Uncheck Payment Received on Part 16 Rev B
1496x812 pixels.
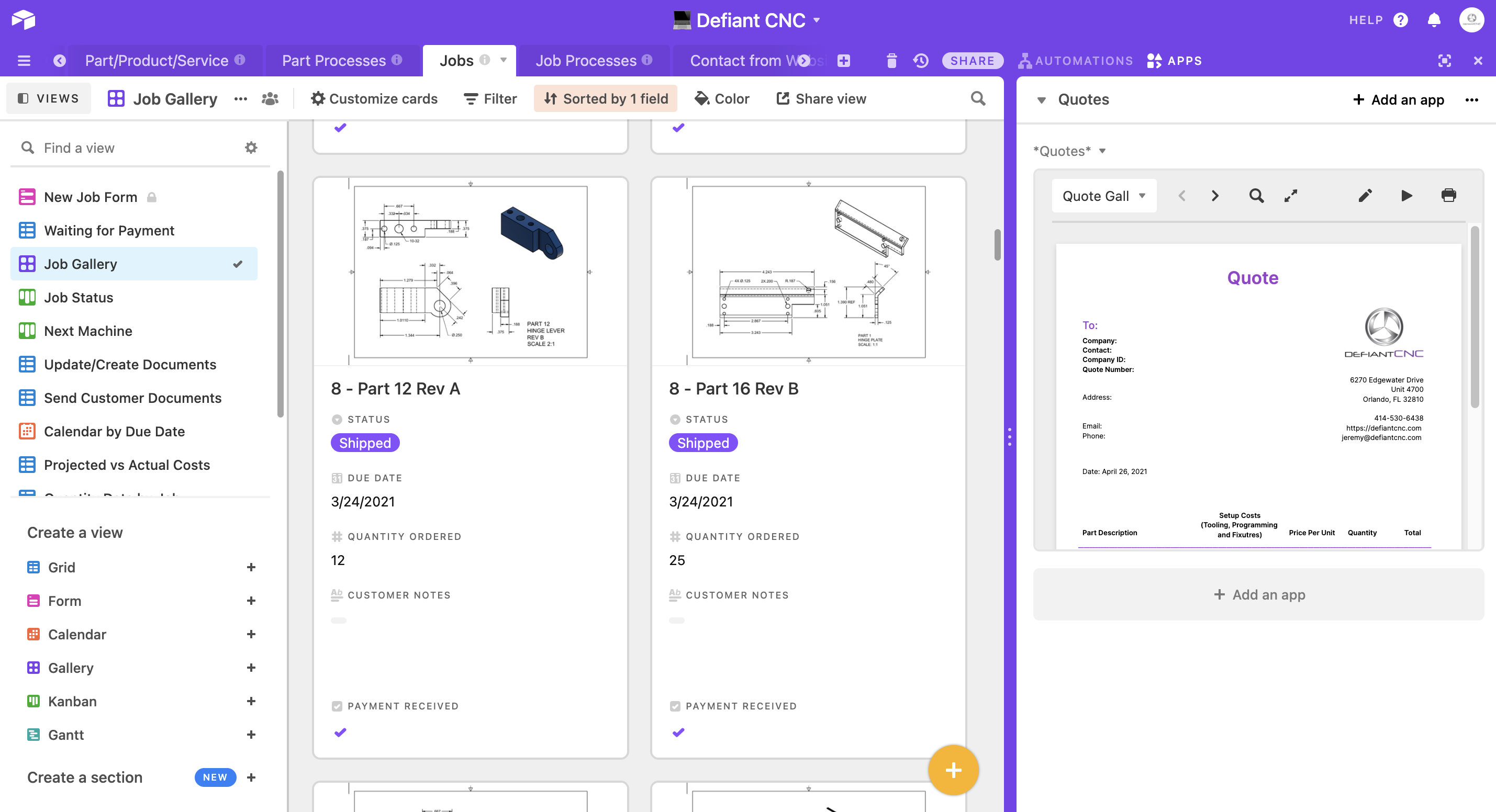(678, 732)
